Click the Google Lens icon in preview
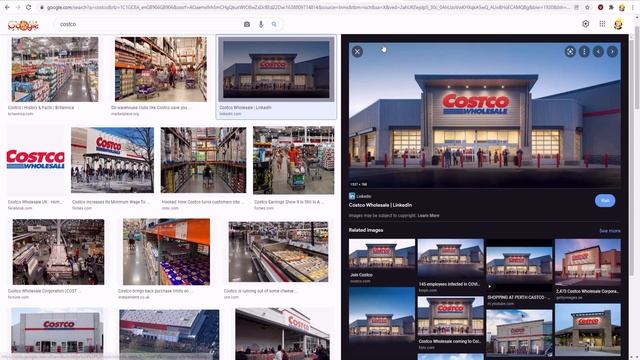Image resolution: width=640 pixels, height=360 pixels. (x=570, y=51)
